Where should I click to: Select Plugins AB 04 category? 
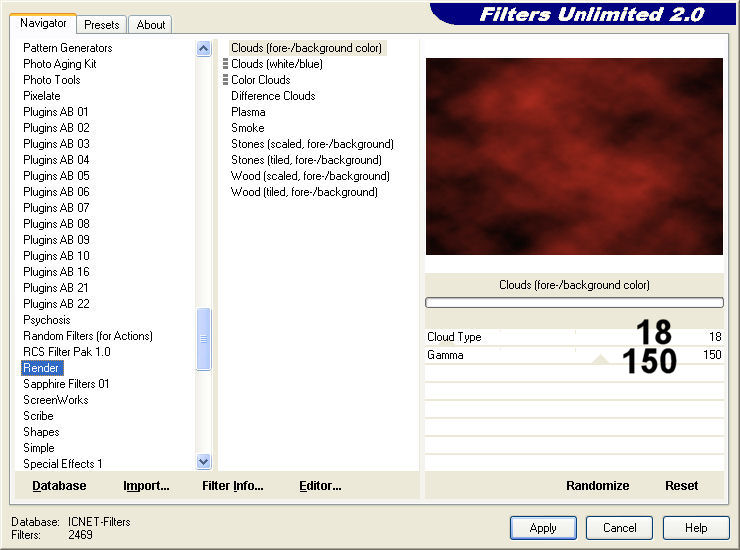(x=56, y=160)
